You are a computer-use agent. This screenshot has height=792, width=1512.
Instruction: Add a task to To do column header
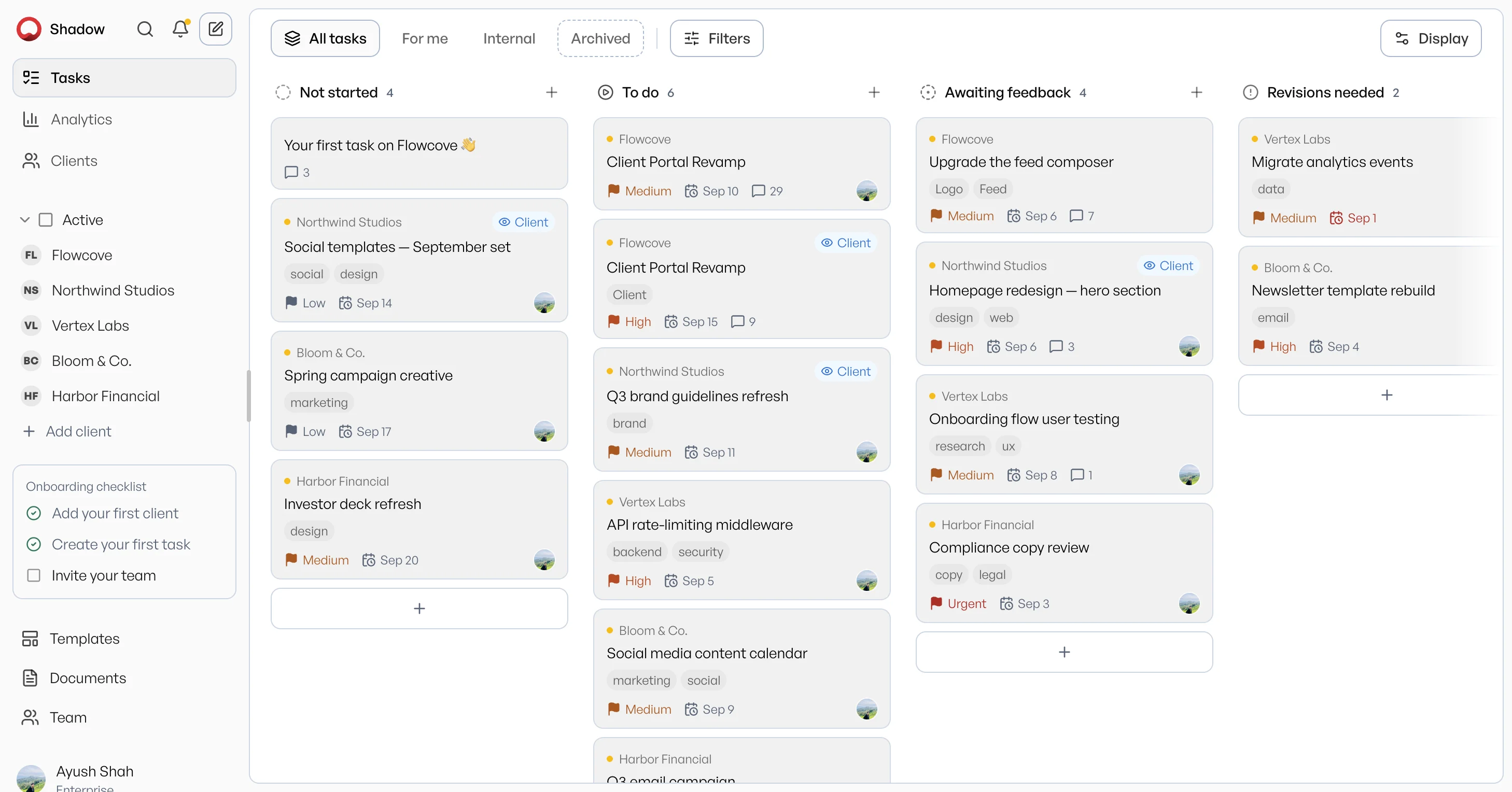(874, 92)
